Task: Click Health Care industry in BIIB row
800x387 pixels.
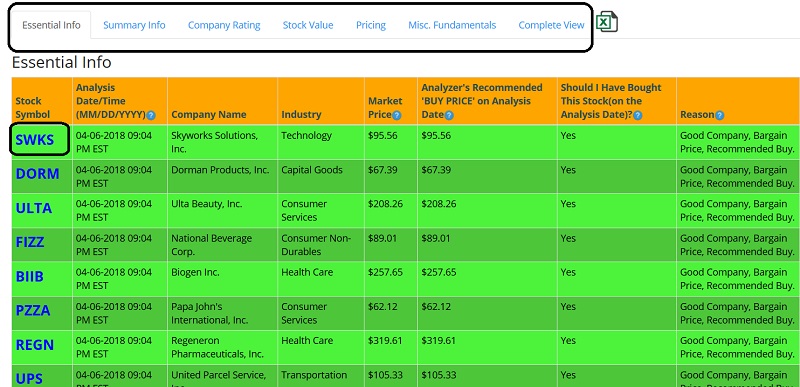Action: [x=321, y=279]
